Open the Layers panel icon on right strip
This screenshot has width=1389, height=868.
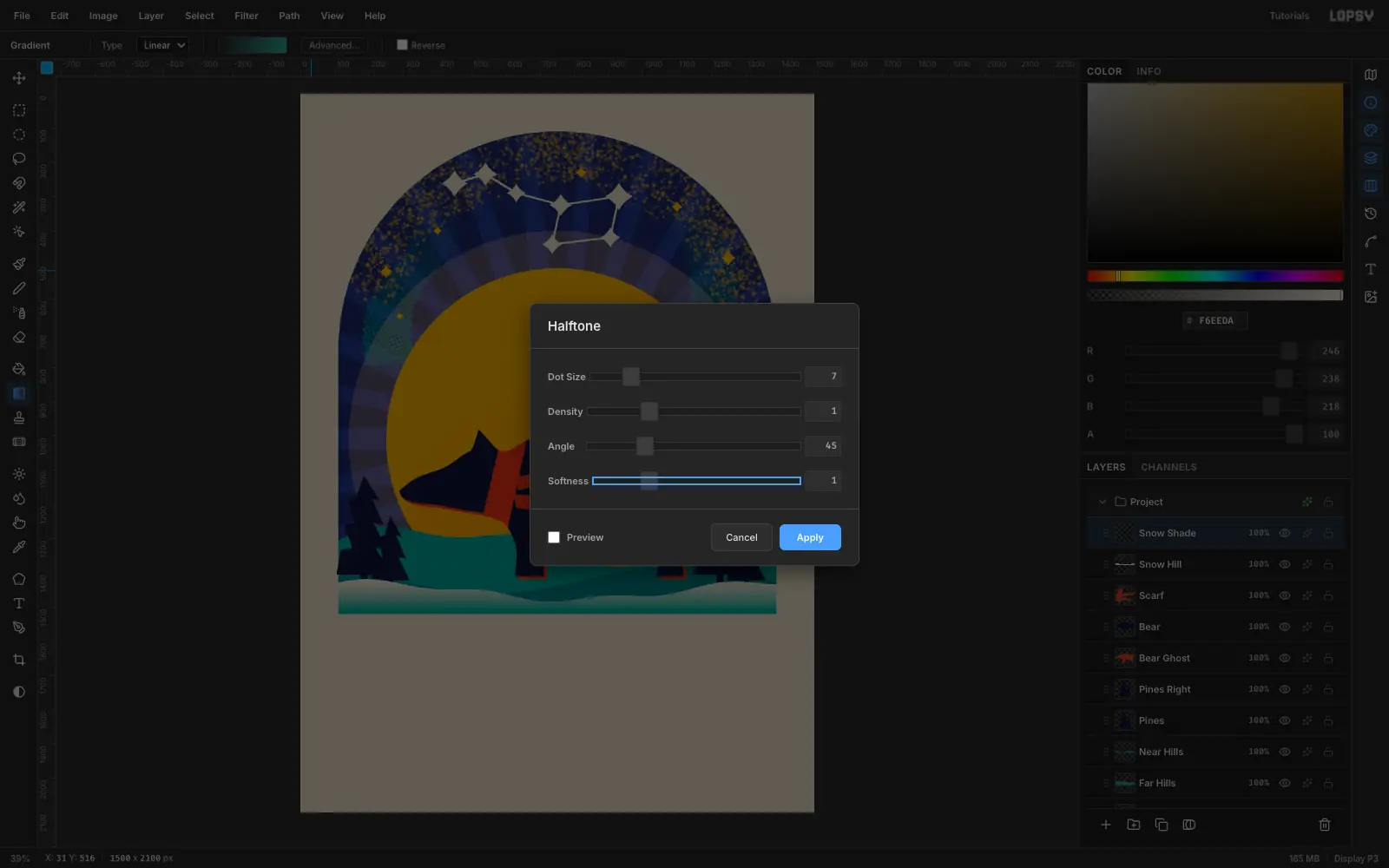coord(1371,158)
